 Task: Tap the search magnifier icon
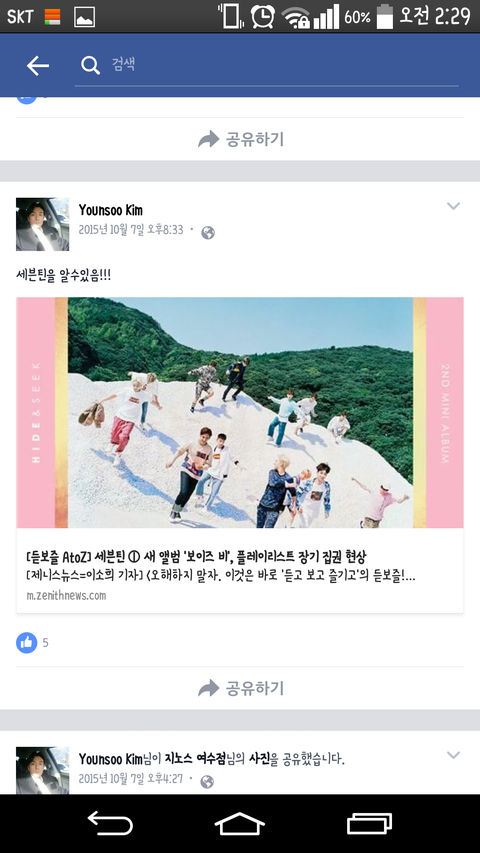[90, 66]
